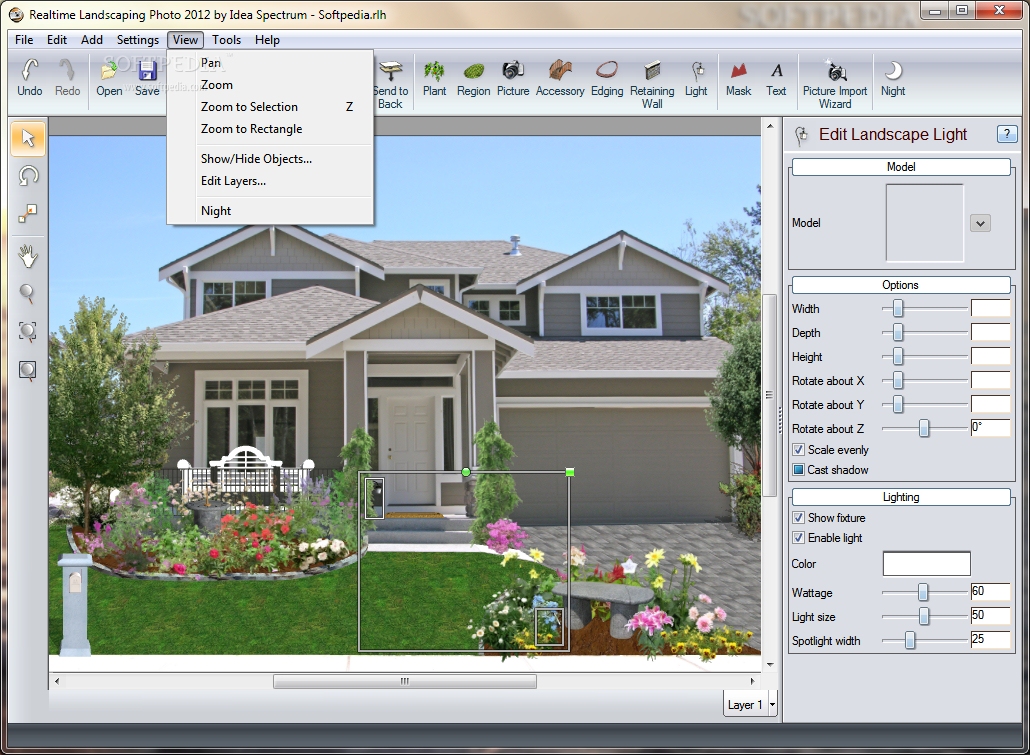Choose Zoom to Rectangle menu entry

270,129
